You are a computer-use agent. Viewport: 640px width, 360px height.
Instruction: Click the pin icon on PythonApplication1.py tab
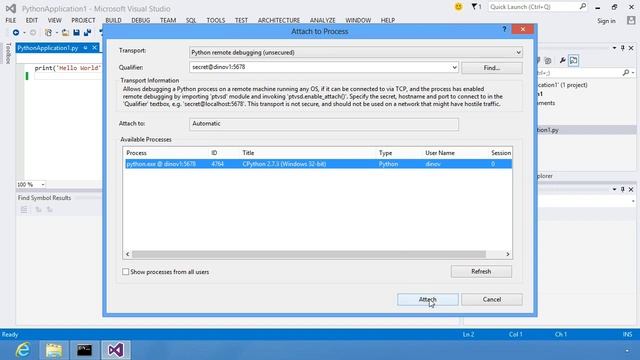click(85, 48)
